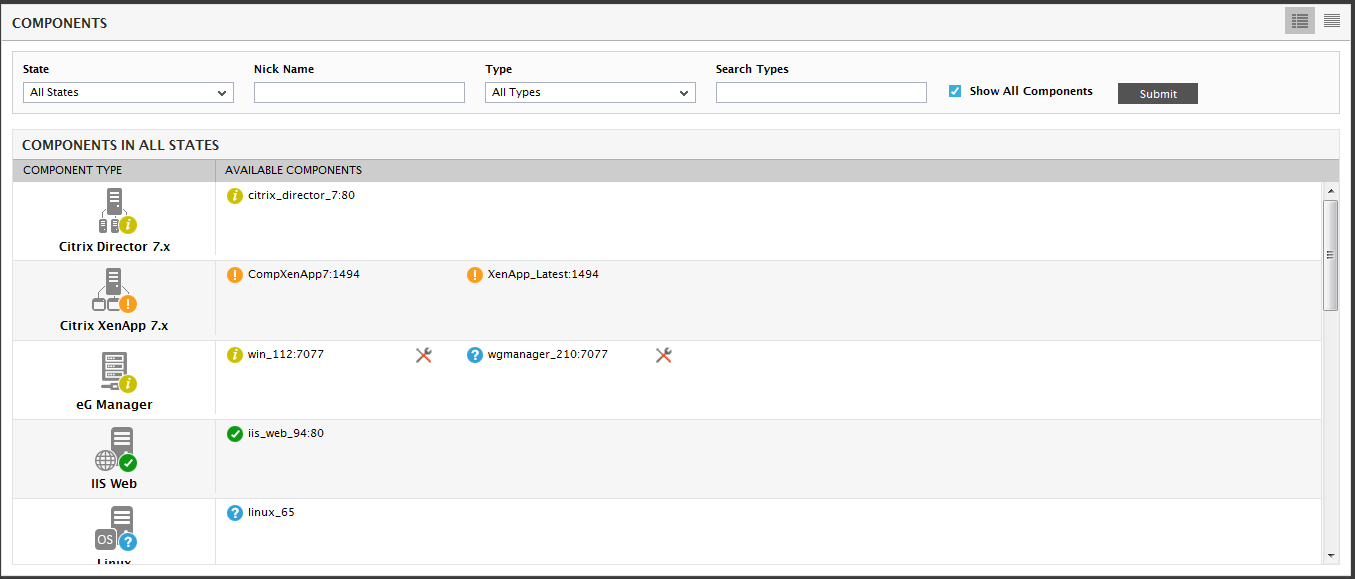
Task: Open component iis_web_94:80
Action: point(286,434)
